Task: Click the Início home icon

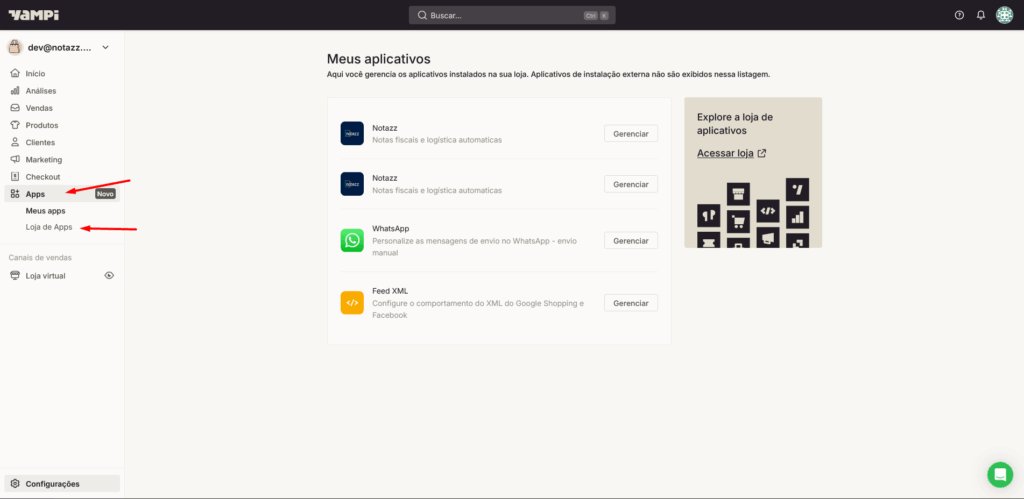Action: pyautogui.click(x=15, y=73)
